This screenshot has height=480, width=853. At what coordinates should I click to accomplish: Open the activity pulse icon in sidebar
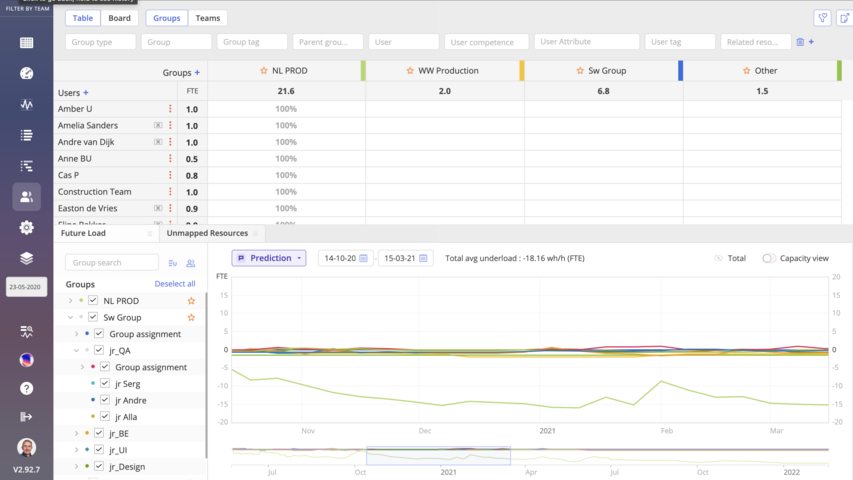tap(26, 104)
